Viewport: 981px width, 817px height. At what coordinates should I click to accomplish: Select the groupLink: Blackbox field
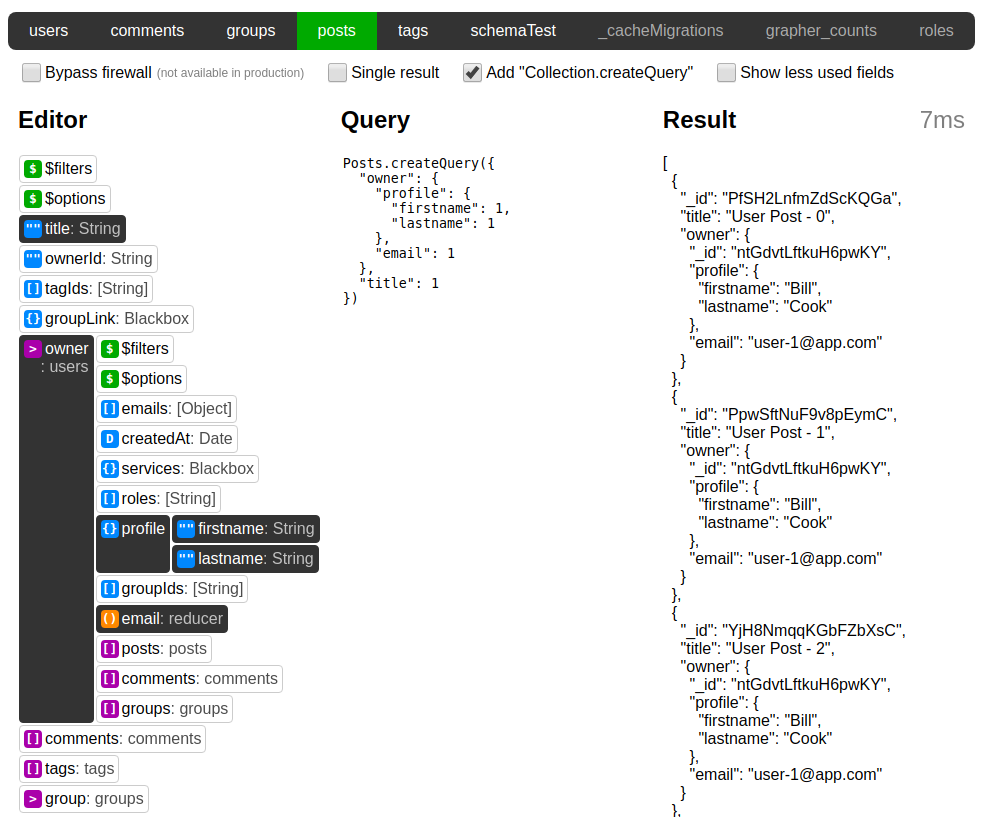[106, 318]
